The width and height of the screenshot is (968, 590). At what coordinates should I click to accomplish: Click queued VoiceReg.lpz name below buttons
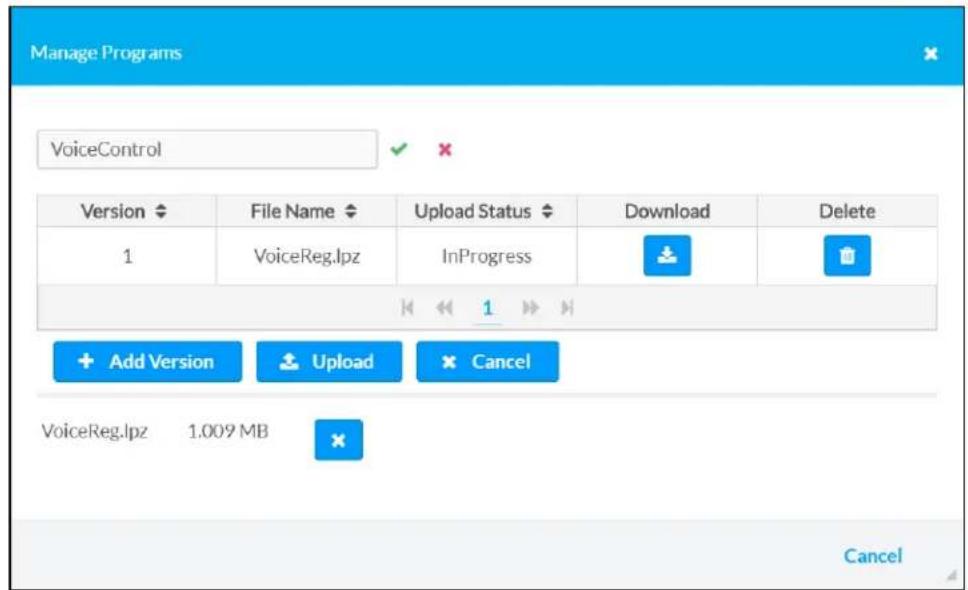[x=94, y=431]
